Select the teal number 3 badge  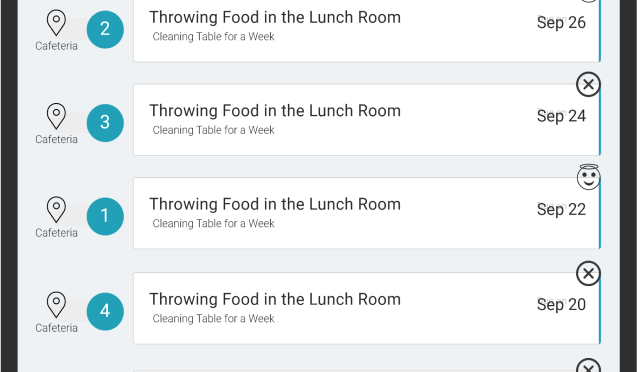pyautogui.click(x=105, y=123)
